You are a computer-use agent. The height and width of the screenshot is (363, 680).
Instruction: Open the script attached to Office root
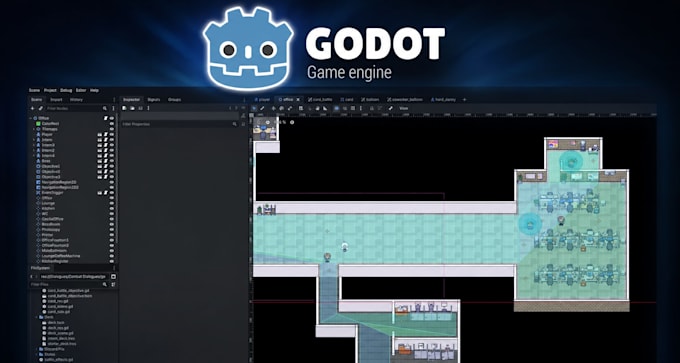[105, 118]
